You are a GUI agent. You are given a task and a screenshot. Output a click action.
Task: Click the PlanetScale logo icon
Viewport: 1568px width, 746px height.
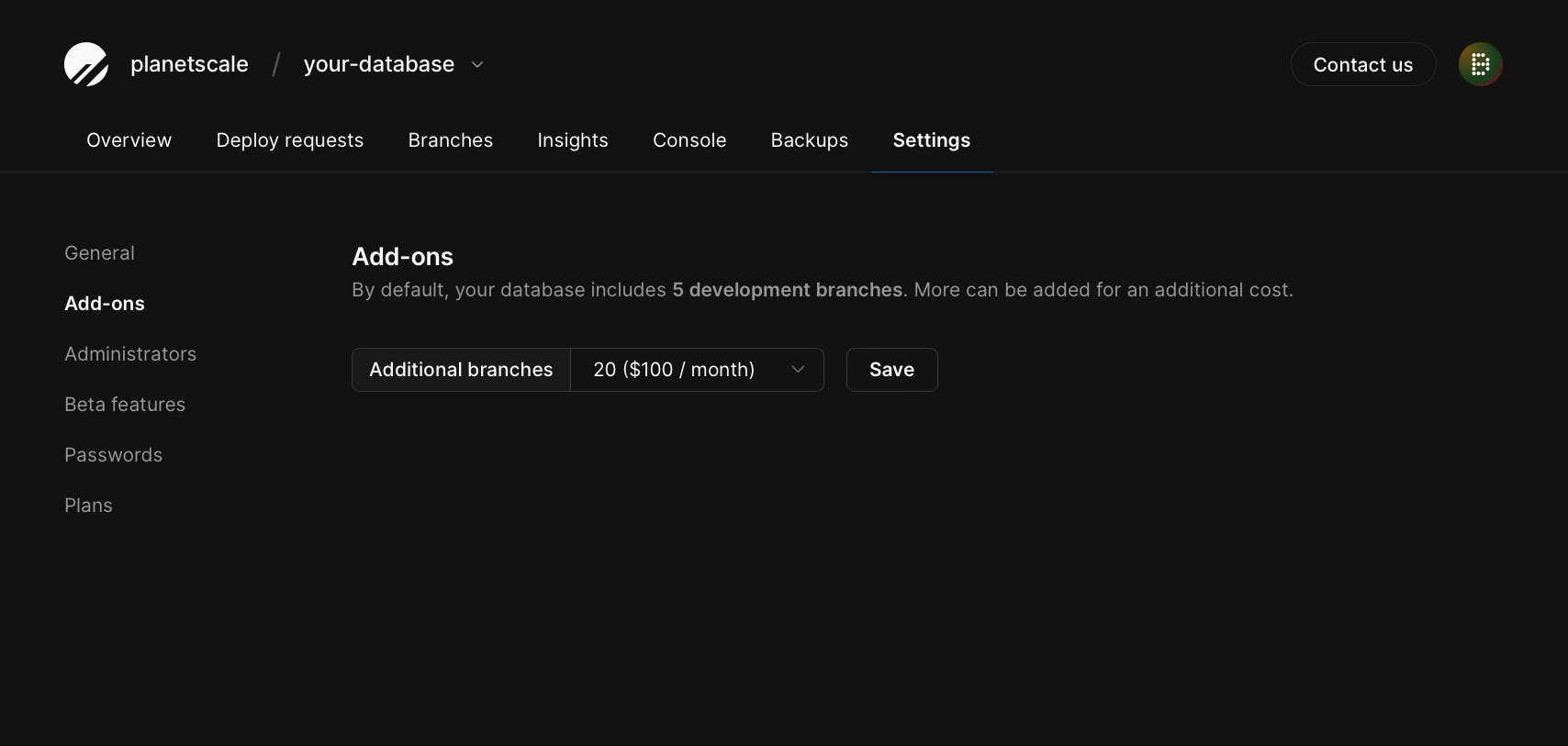[86, 64]
